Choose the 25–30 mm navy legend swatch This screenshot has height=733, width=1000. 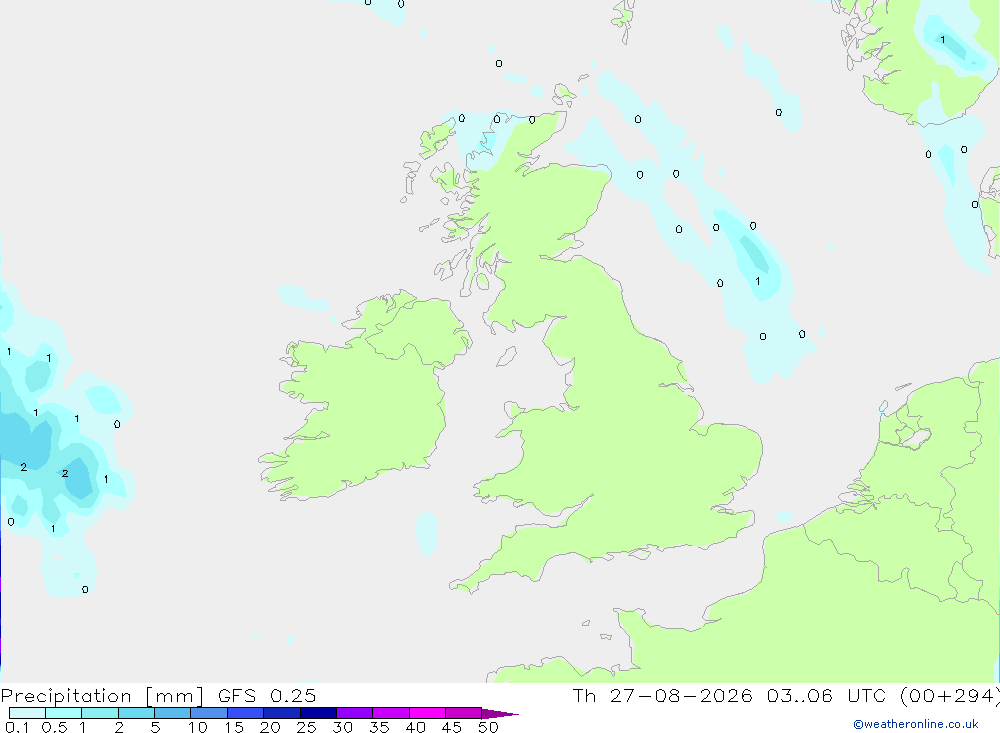(318, 713)
